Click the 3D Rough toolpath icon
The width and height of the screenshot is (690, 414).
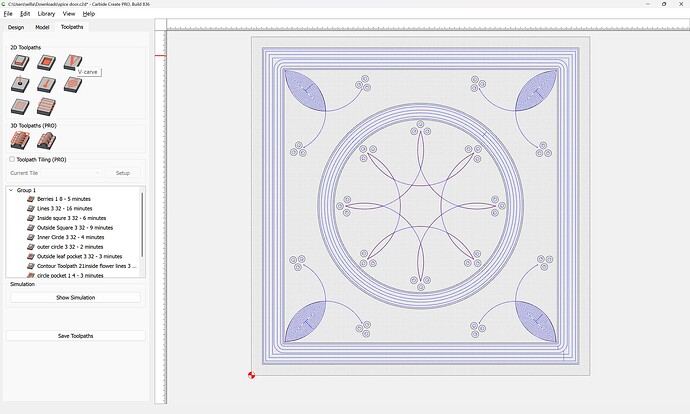pos(19,142)
